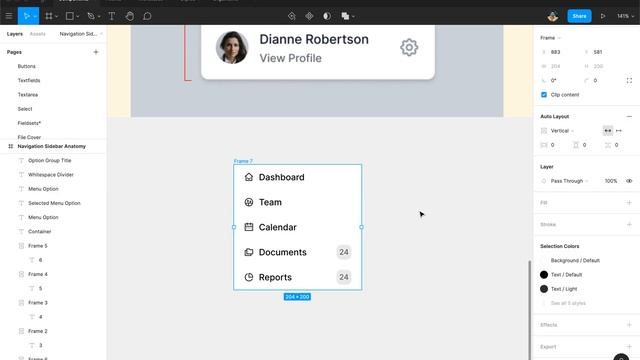
Task: Toggle the space-between spacing mode button
Action: tap(619, 131)
